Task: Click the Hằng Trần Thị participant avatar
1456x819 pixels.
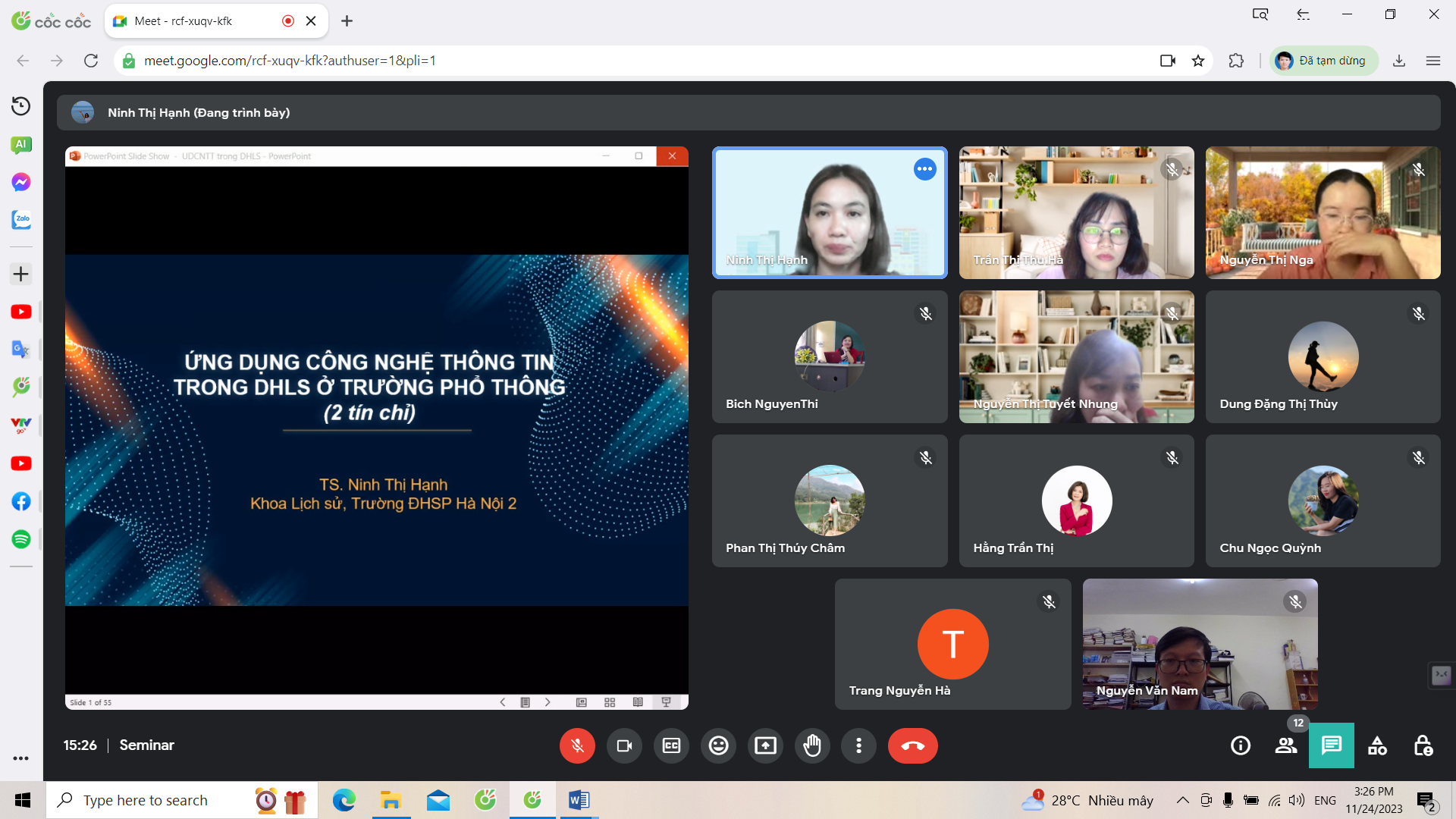Action: 1076,500
